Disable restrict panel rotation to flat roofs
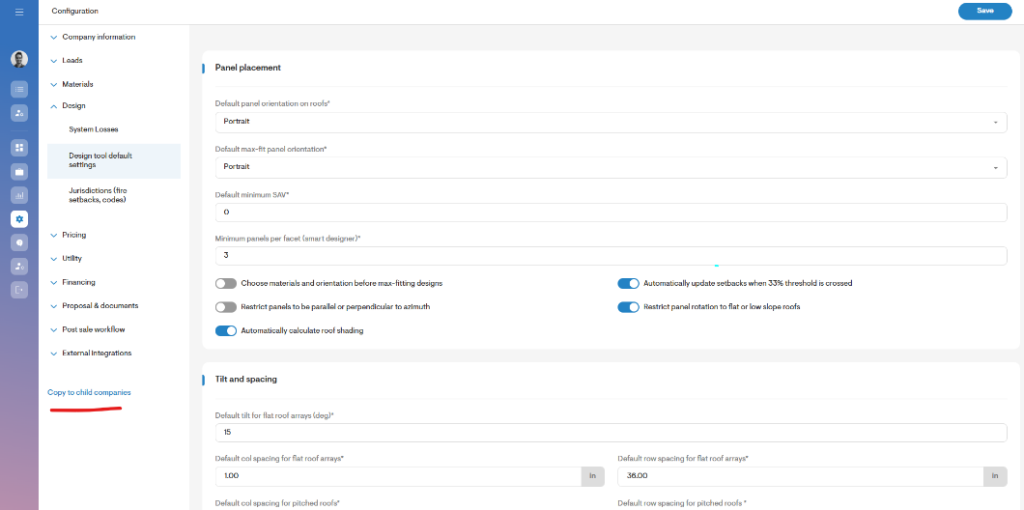This screenshot has height=510, width=1024. (628, 307)
